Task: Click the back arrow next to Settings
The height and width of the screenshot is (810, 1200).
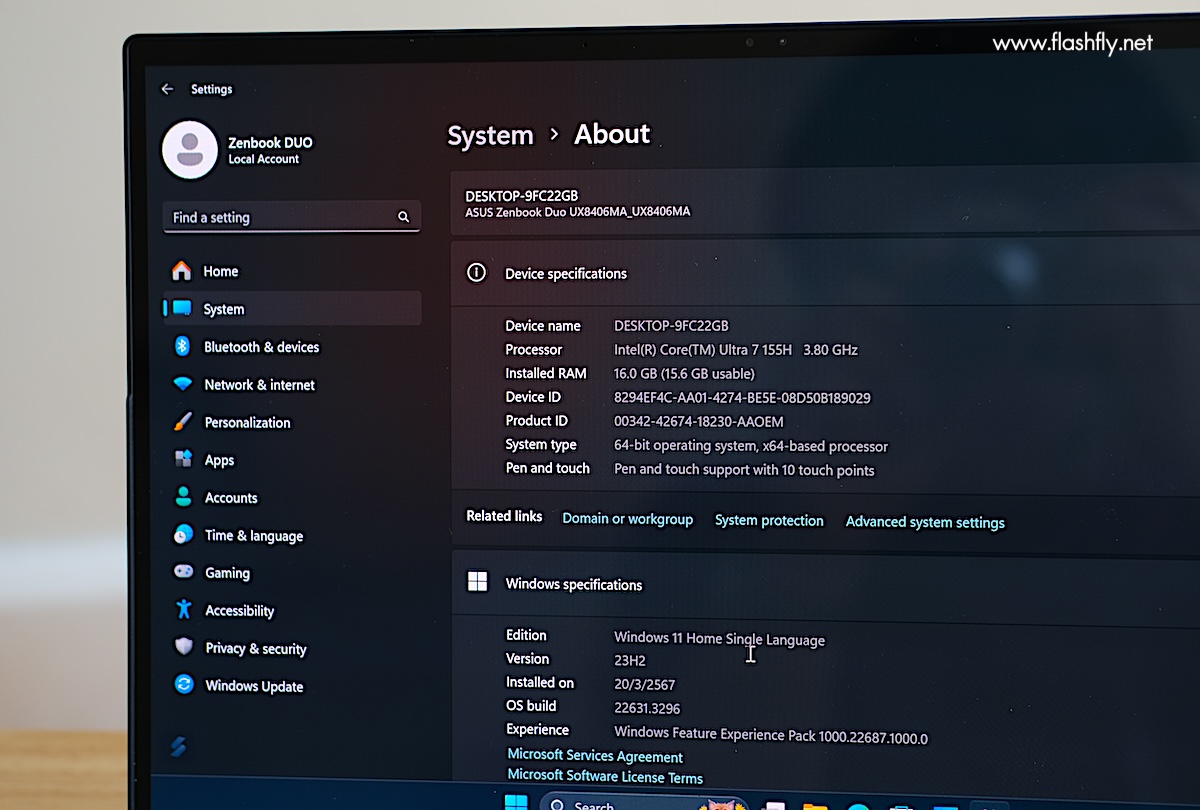Action: (167, 89)
